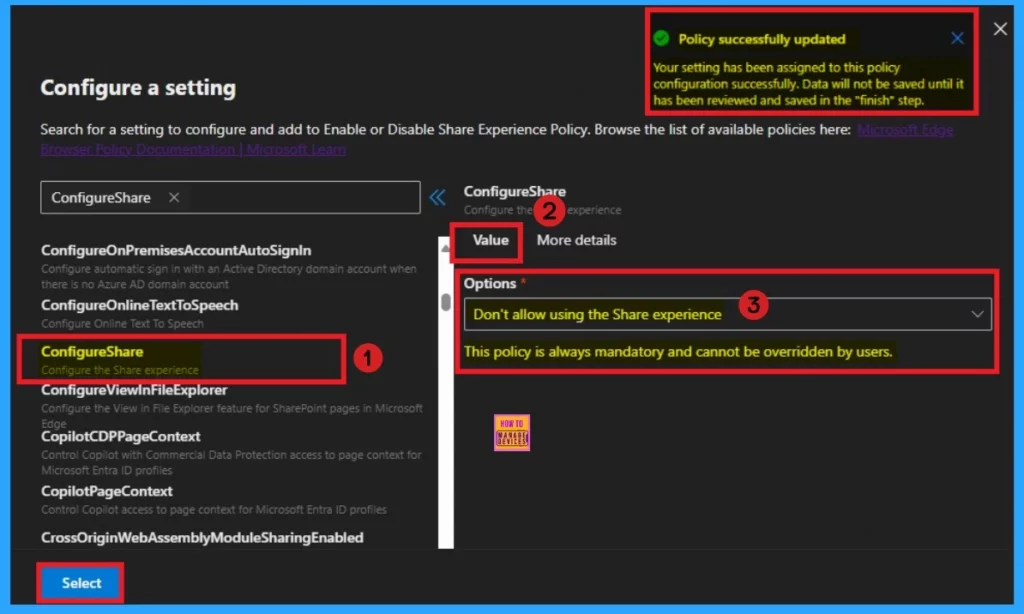Dismiss the Policy successfully updated notification
1024x614 pixels.
point(957,39)
